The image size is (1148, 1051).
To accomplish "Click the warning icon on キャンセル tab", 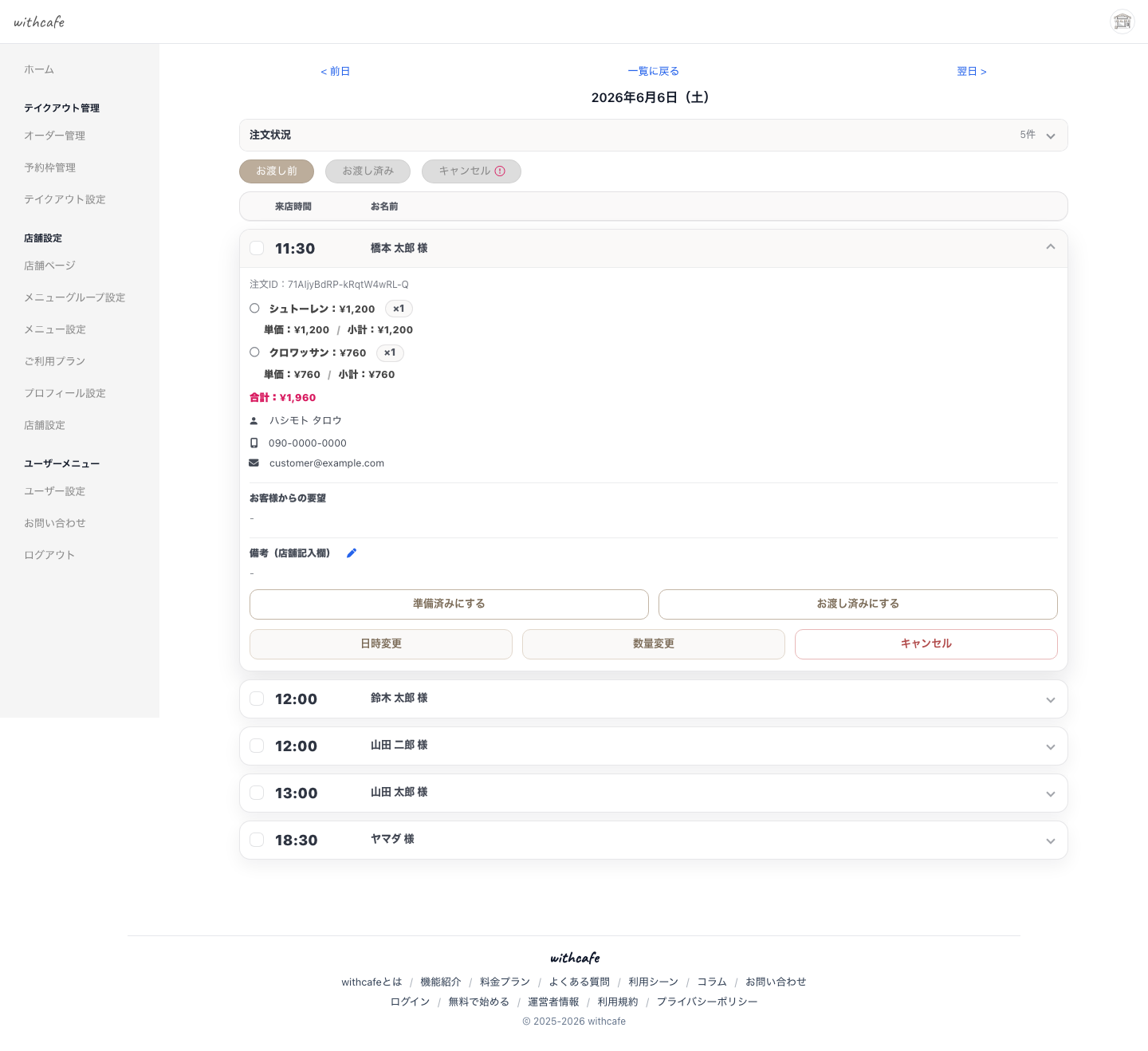I will [x=500, y=171].
